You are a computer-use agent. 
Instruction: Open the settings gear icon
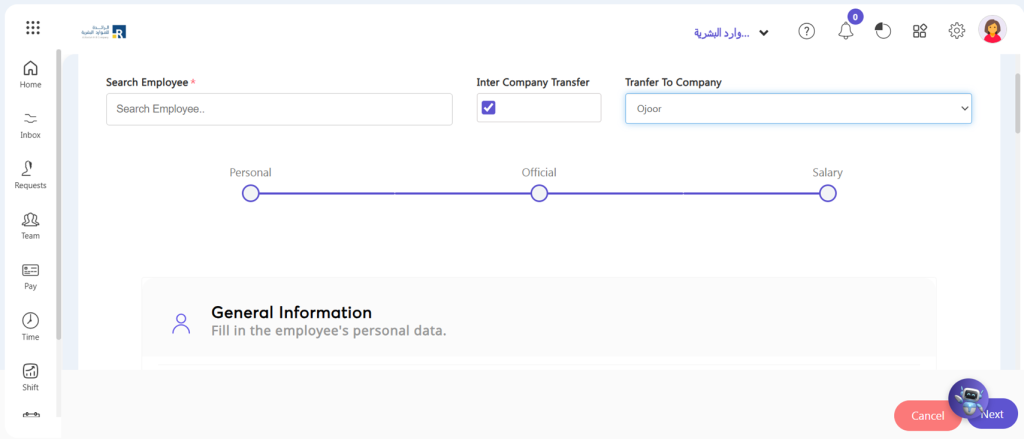pyautogui.click(x=957, y=31)
